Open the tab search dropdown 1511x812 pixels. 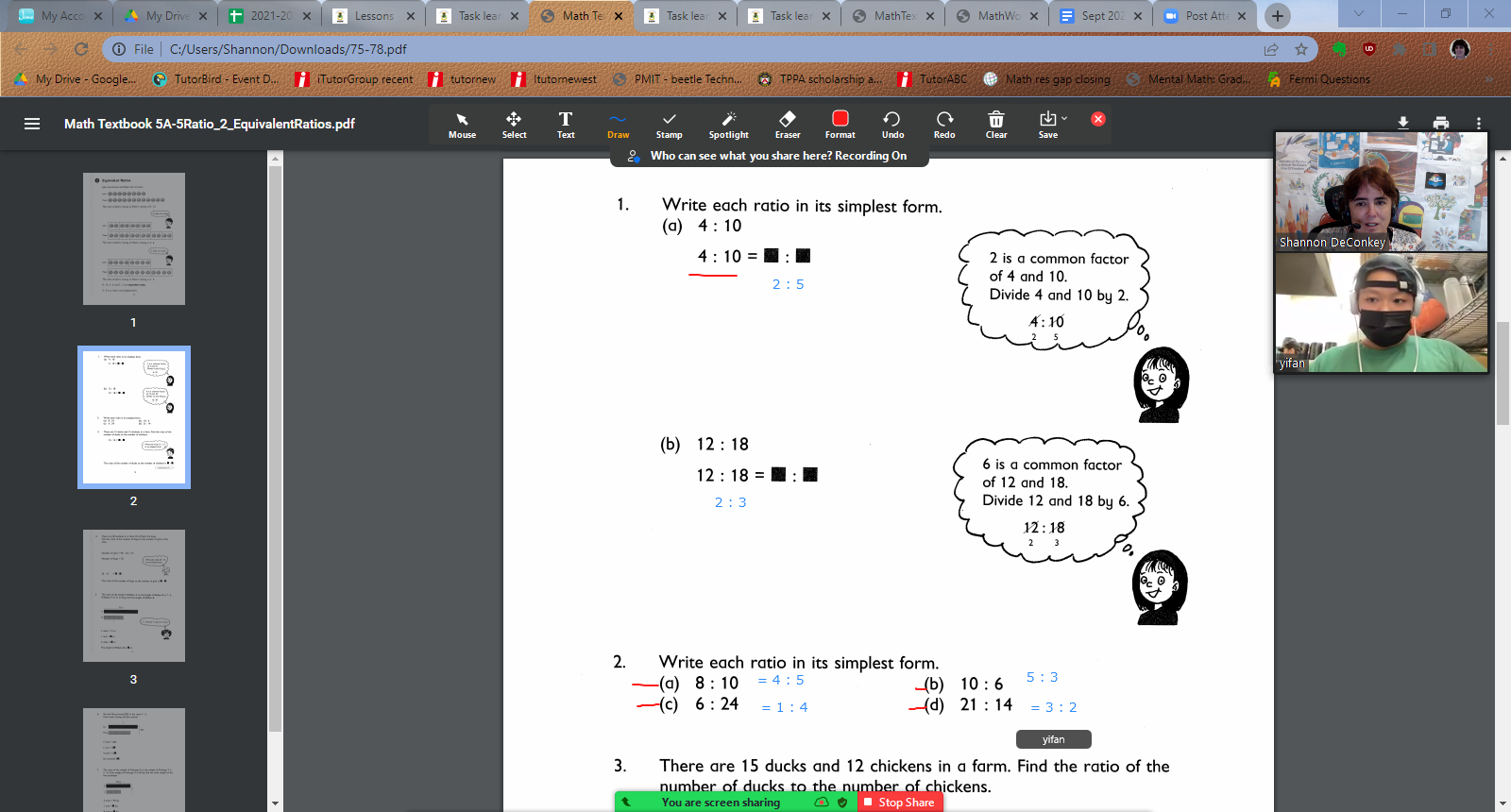[x=1358, y=14]
